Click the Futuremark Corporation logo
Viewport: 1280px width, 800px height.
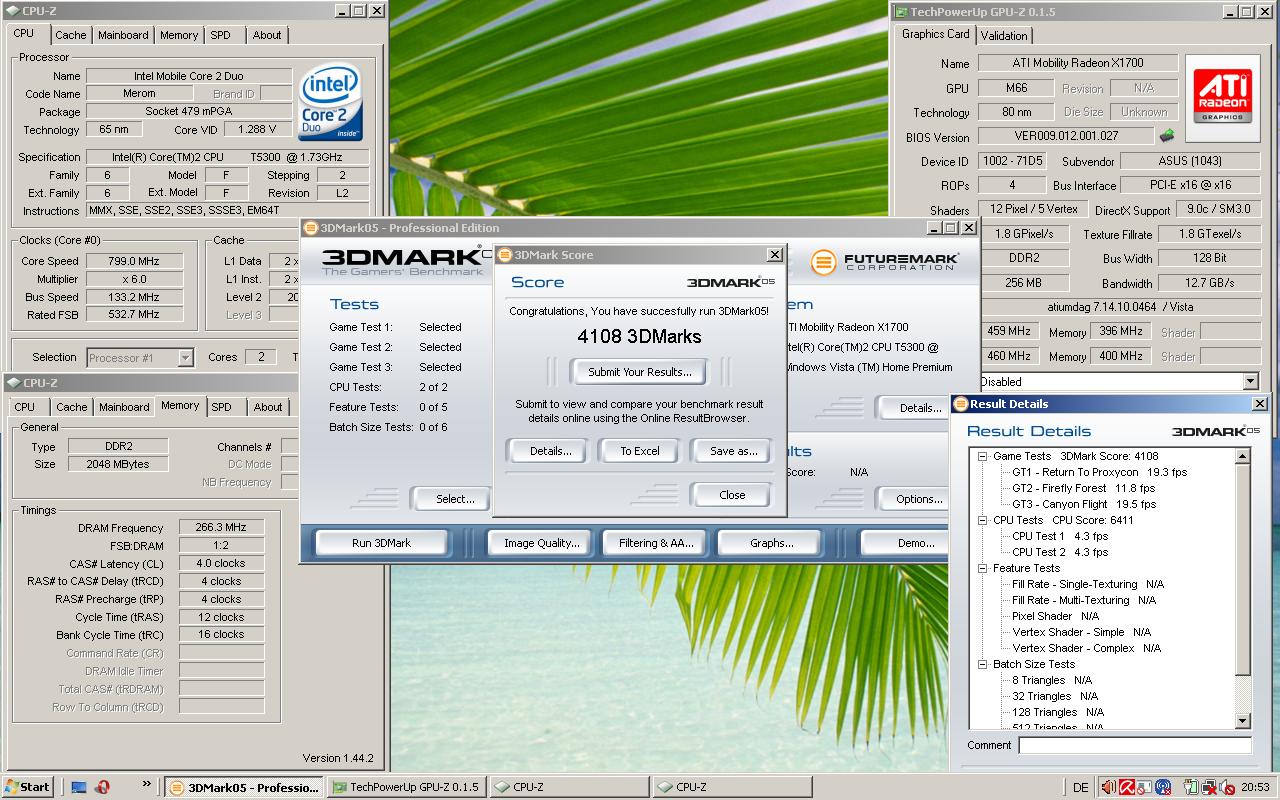point(884,263)
